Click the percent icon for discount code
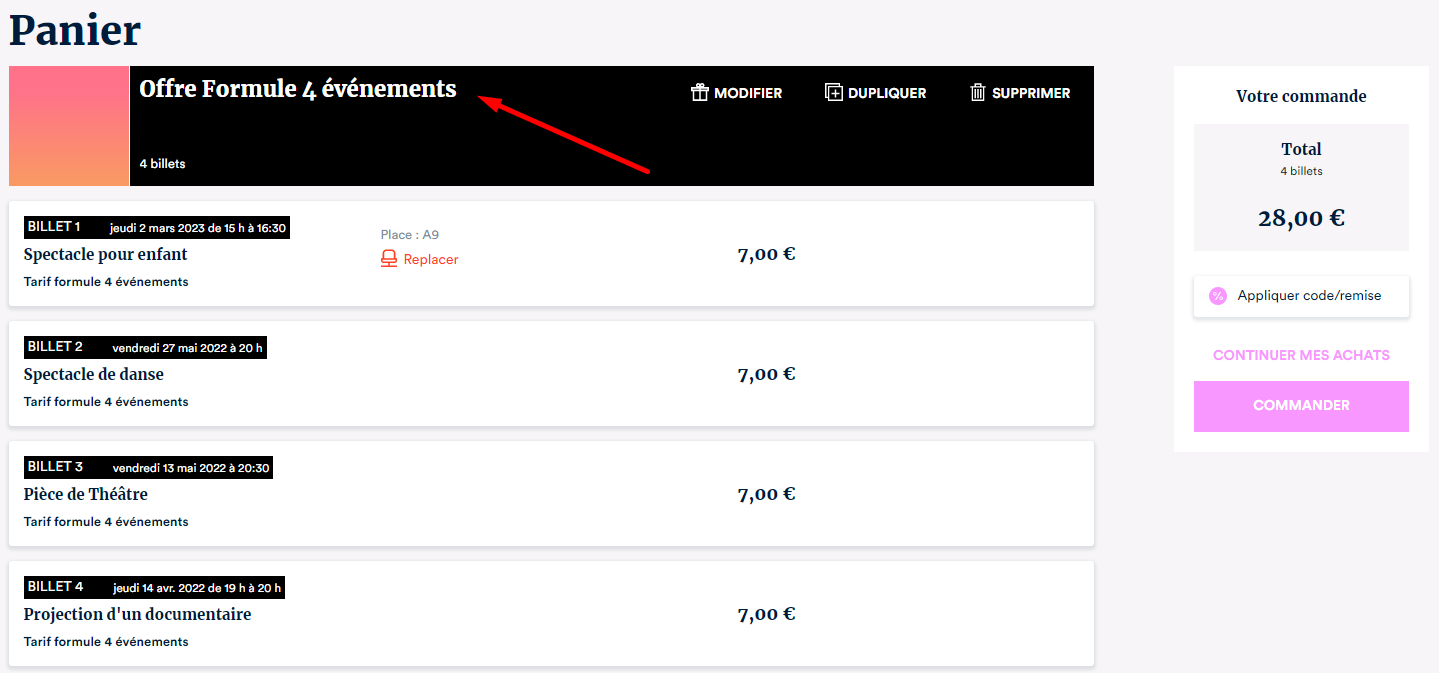The width and height of the screenshot is (1439, 673). tap(1218, 296)
